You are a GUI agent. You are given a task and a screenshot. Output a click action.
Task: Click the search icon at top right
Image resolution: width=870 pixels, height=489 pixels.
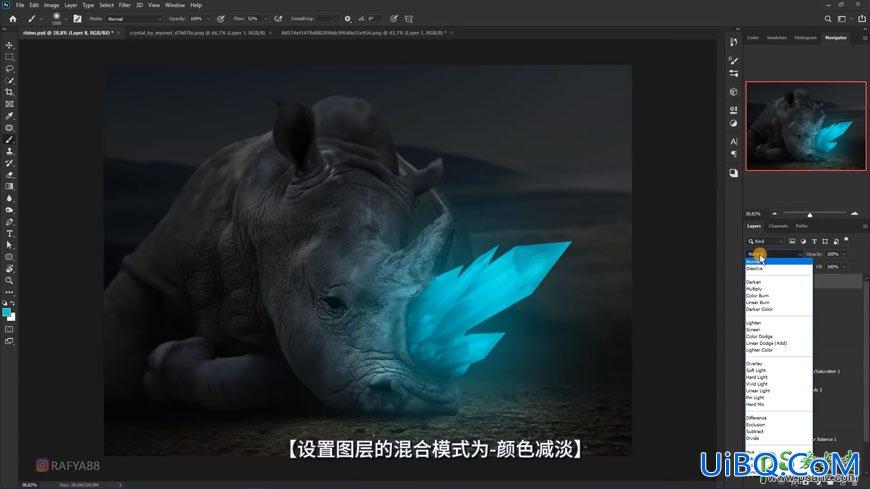(828, 19)
